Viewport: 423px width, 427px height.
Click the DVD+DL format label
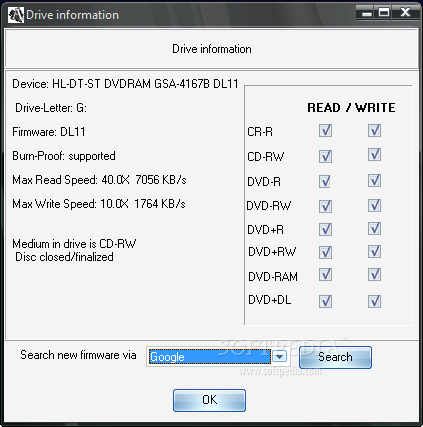(x=270, y=300)
